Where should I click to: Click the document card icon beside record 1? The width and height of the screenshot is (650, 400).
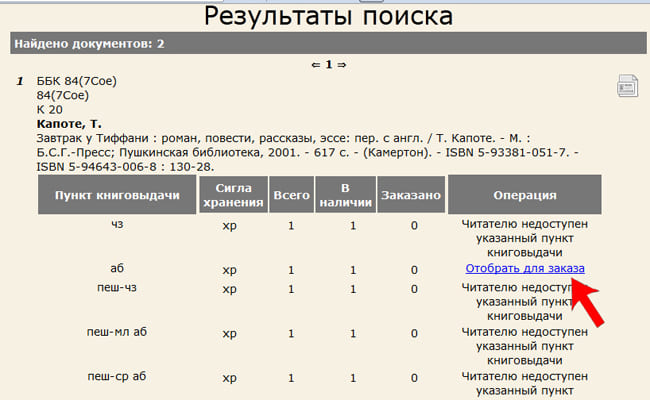[x=627, y=86]
